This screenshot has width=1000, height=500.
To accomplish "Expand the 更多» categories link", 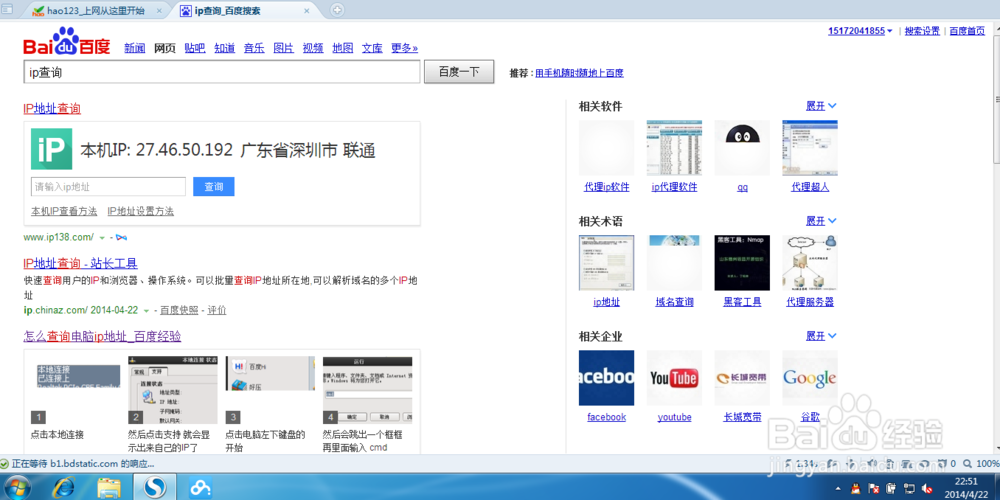I will pyautogui.click(x=404, y=48).
